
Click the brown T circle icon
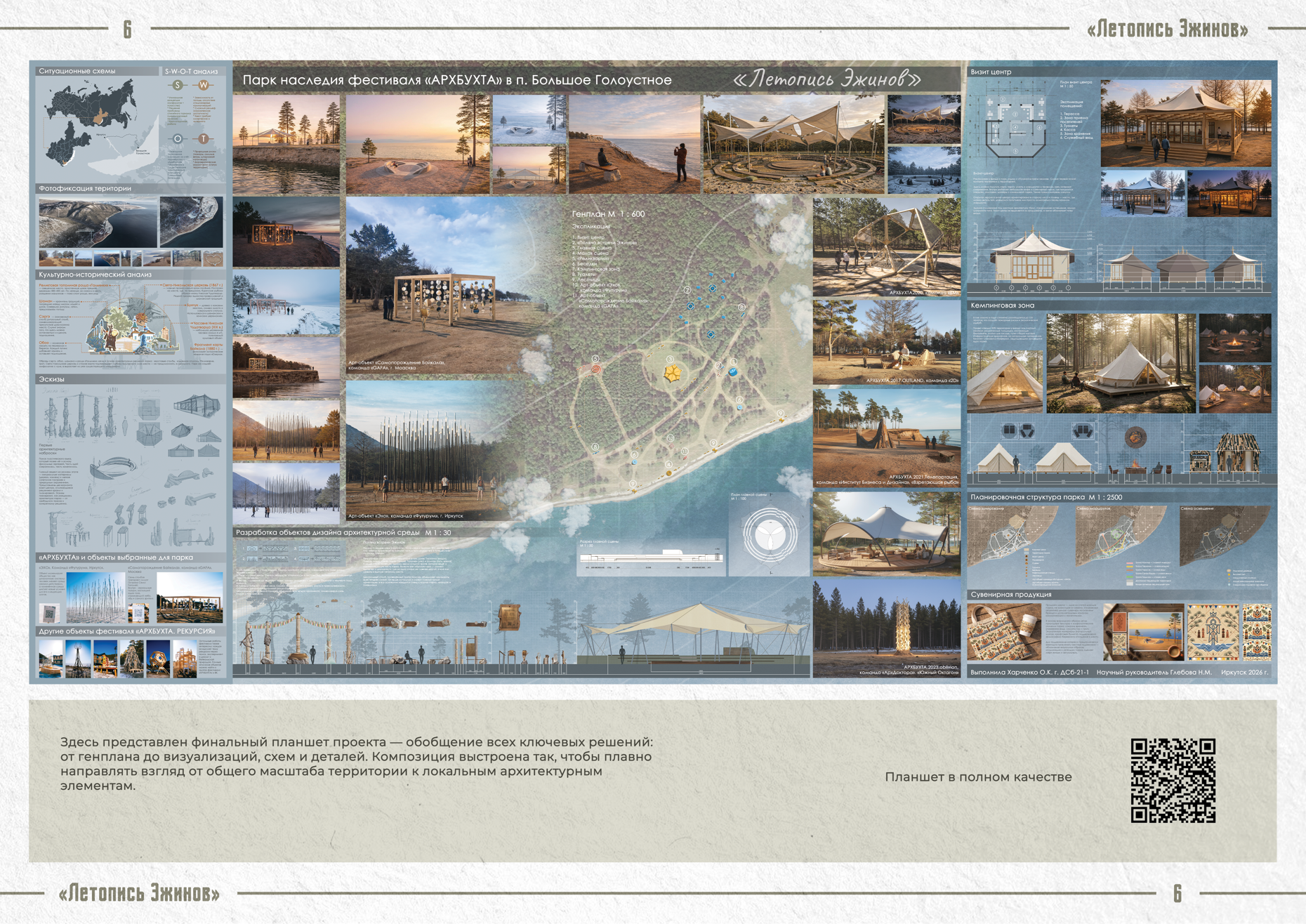click(204, 138)
